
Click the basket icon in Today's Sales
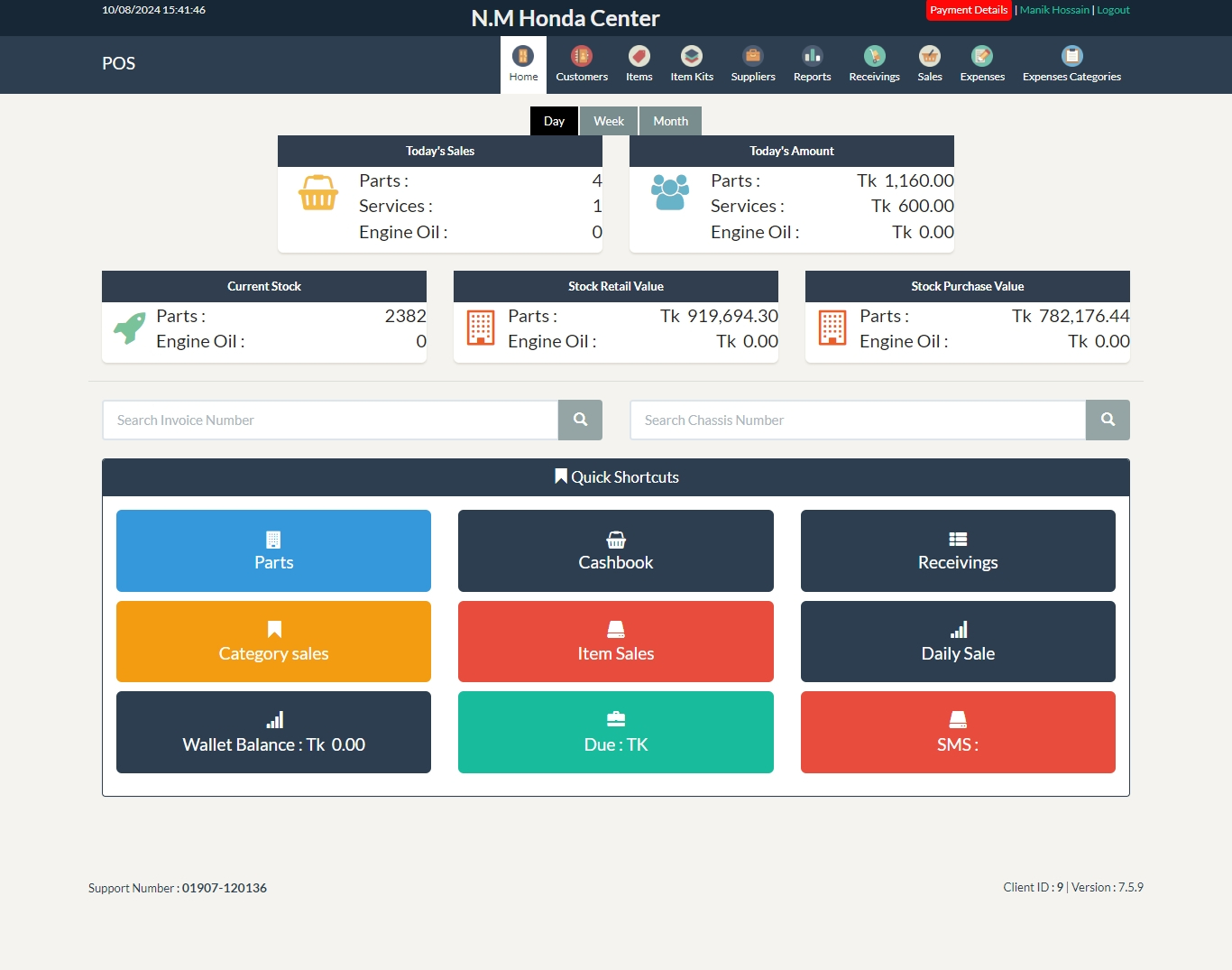[318, 192]
